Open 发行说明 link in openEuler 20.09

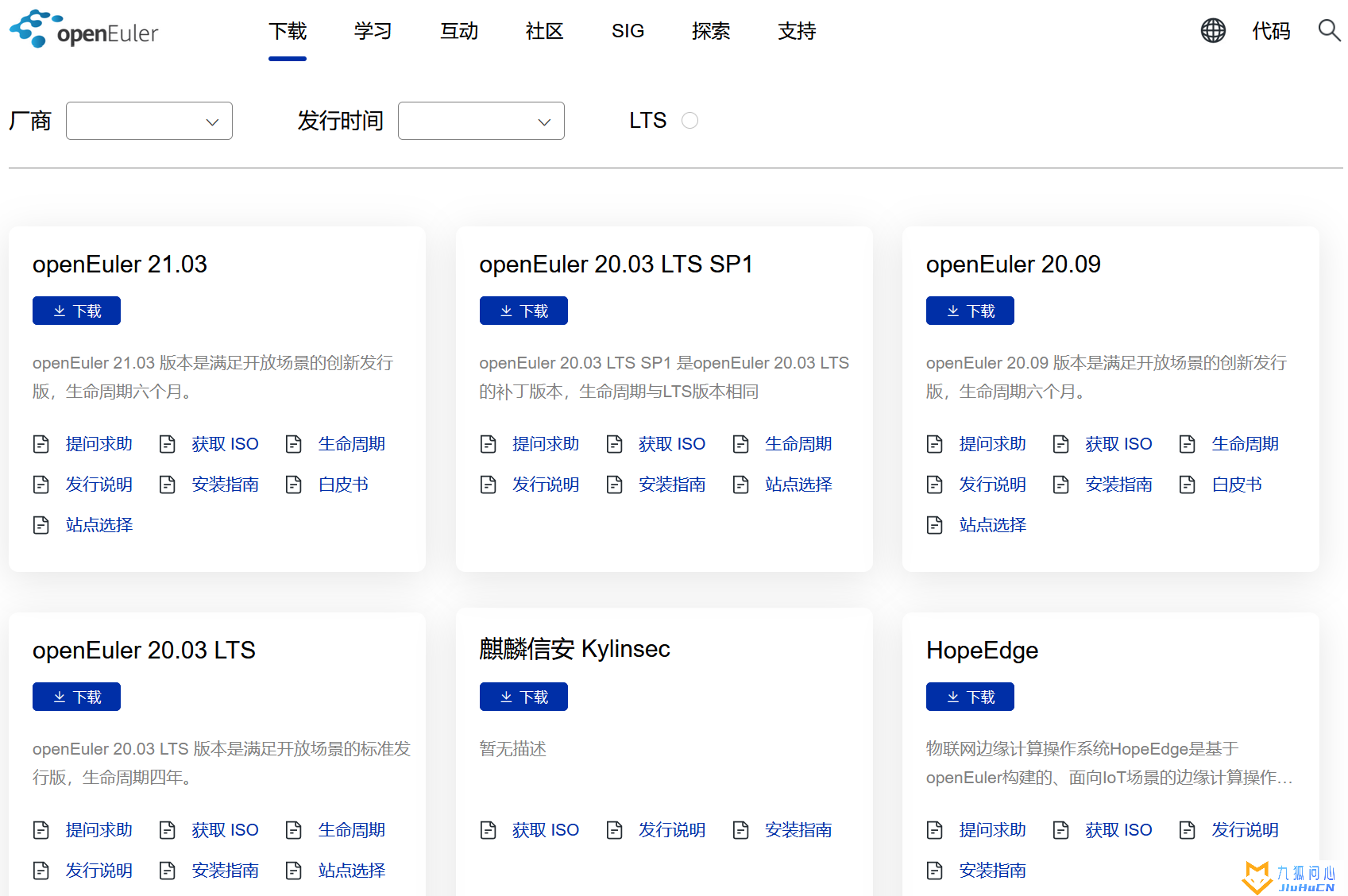point(993,485)
